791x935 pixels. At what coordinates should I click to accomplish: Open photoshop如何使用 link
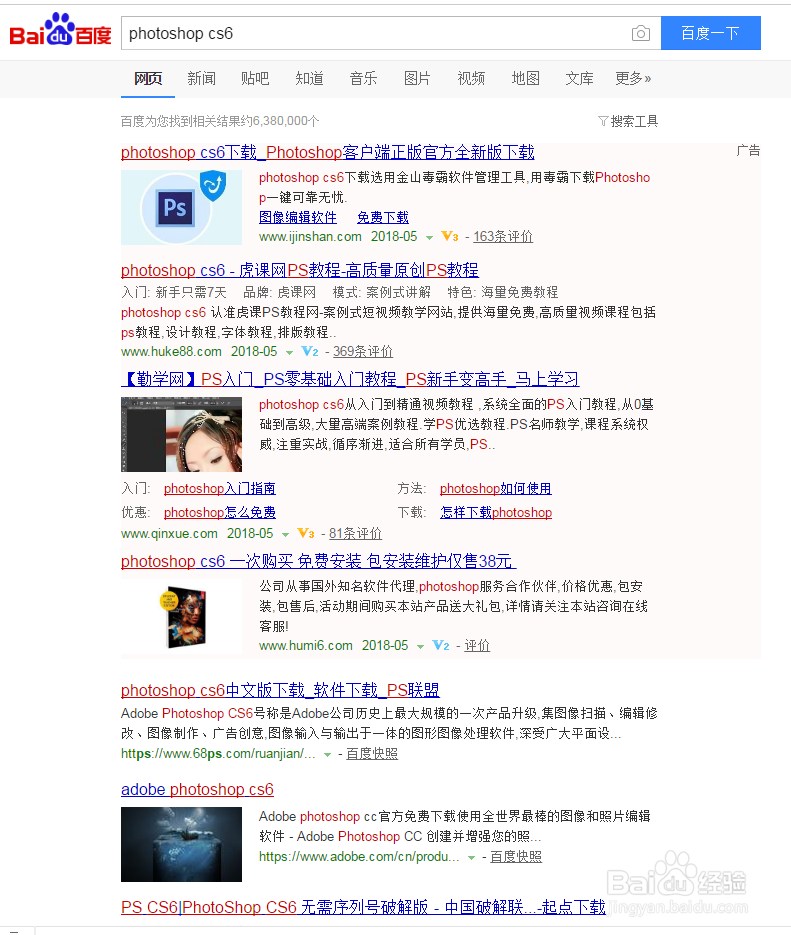point(496,489)
